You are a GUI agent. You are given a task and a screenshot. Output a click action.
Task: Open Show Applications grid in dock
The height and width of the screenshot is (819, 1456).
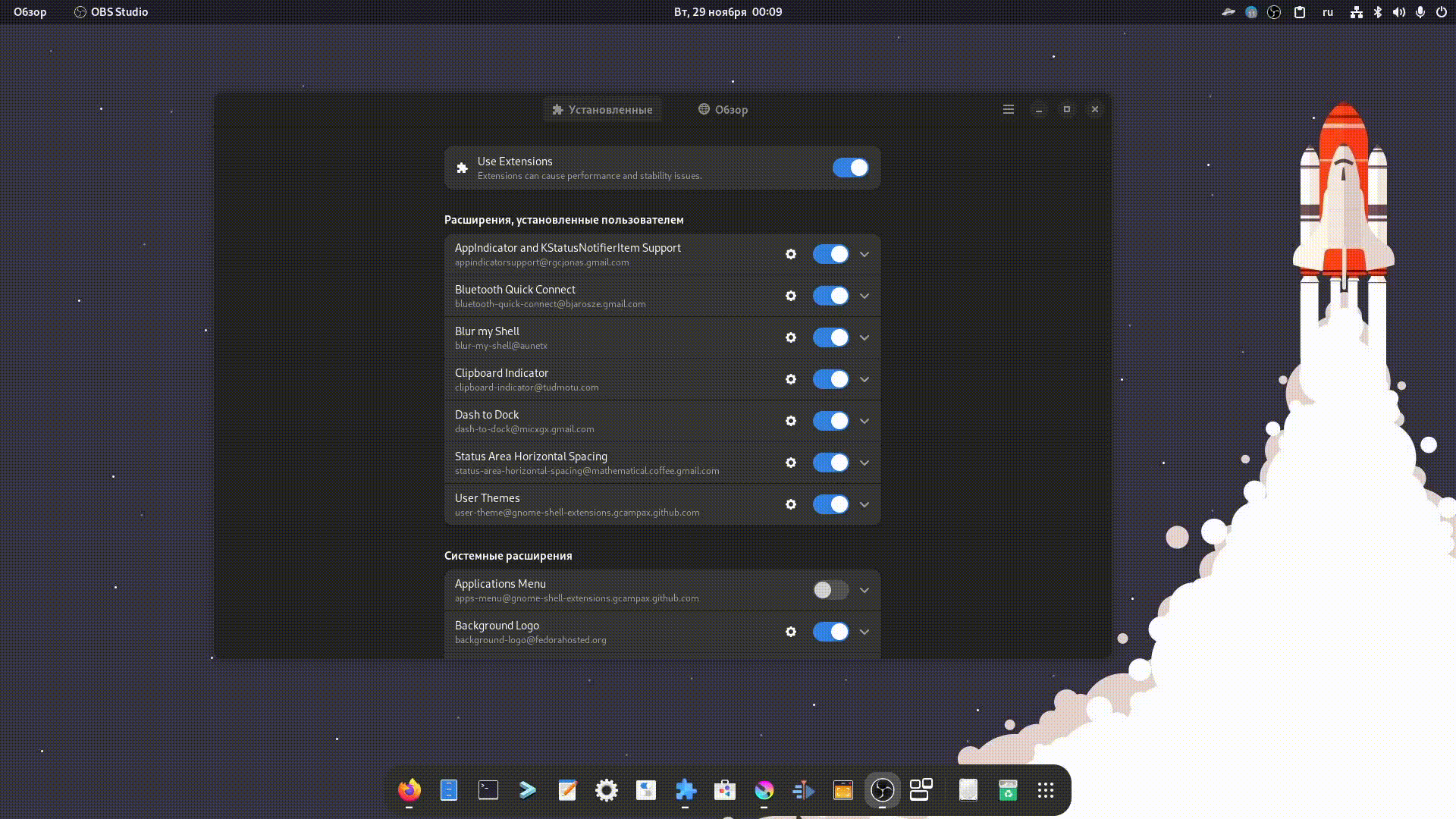(1046, 790)
